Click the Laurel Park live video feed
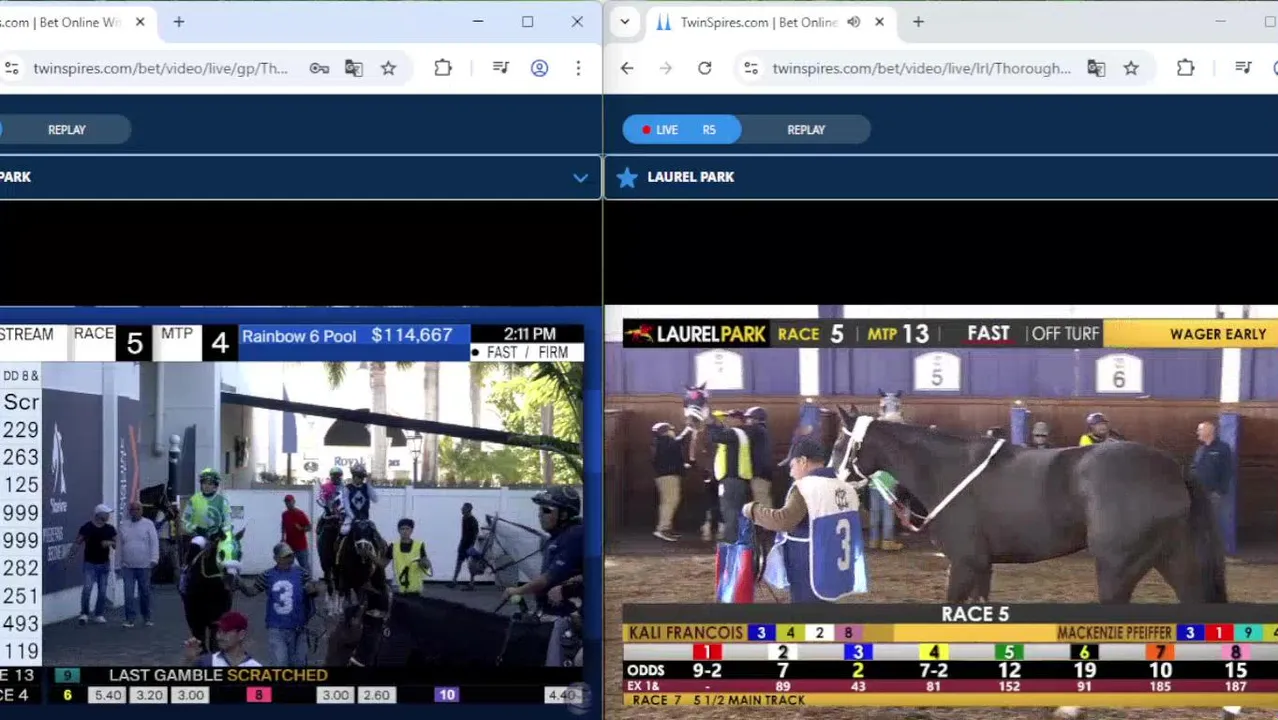1278x720 pixels. tap(941, 510)
